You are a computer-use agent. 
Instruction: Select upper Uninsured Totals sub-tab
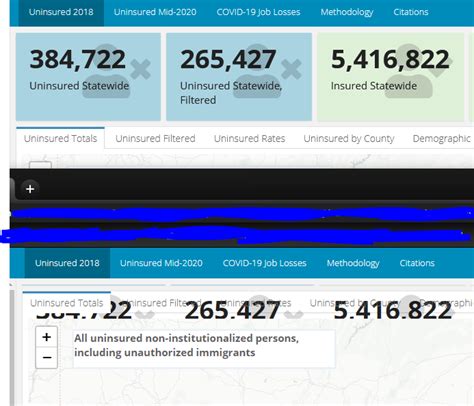click(x=60, y=138)
